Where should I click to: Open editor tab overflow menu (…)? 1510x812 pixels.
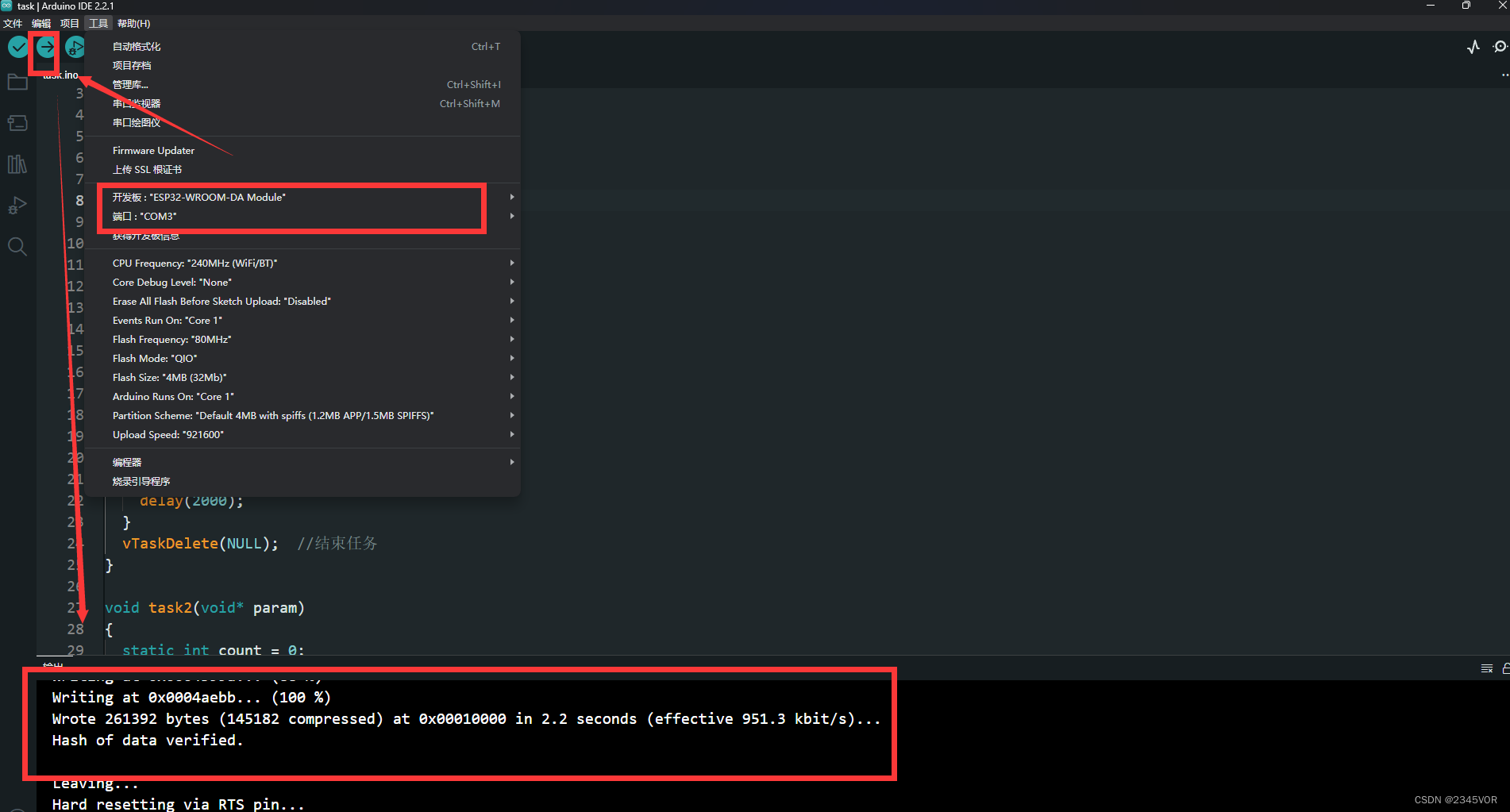(1504, 75)
